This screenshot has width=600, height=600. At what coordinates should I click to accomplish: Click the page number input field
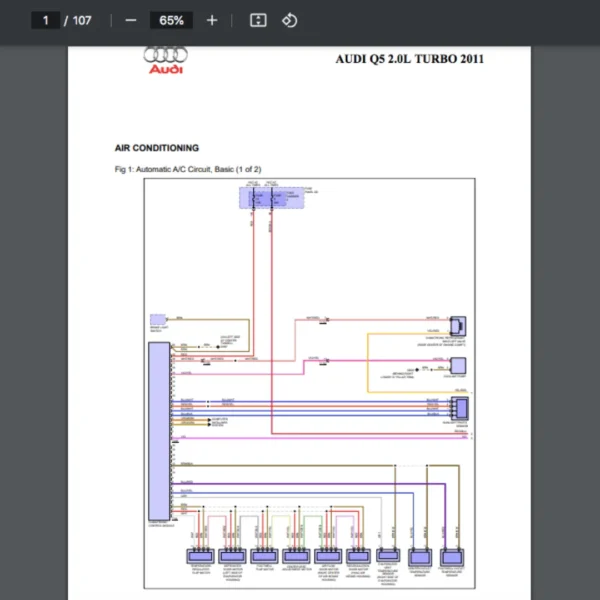45,20
